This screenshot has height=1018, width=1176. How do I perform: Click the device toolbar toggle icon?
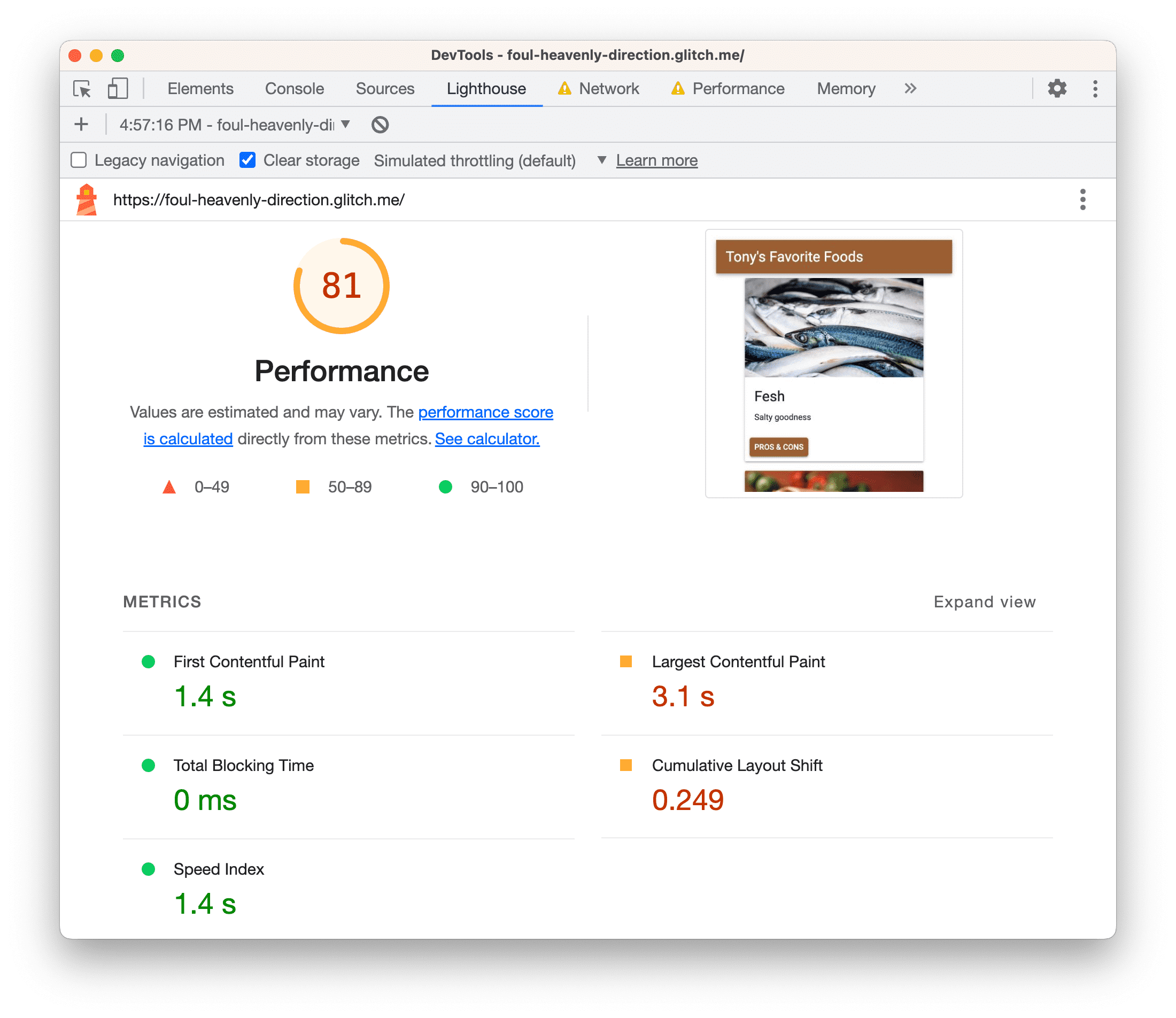pyautogui.click(x=118, y=88)
